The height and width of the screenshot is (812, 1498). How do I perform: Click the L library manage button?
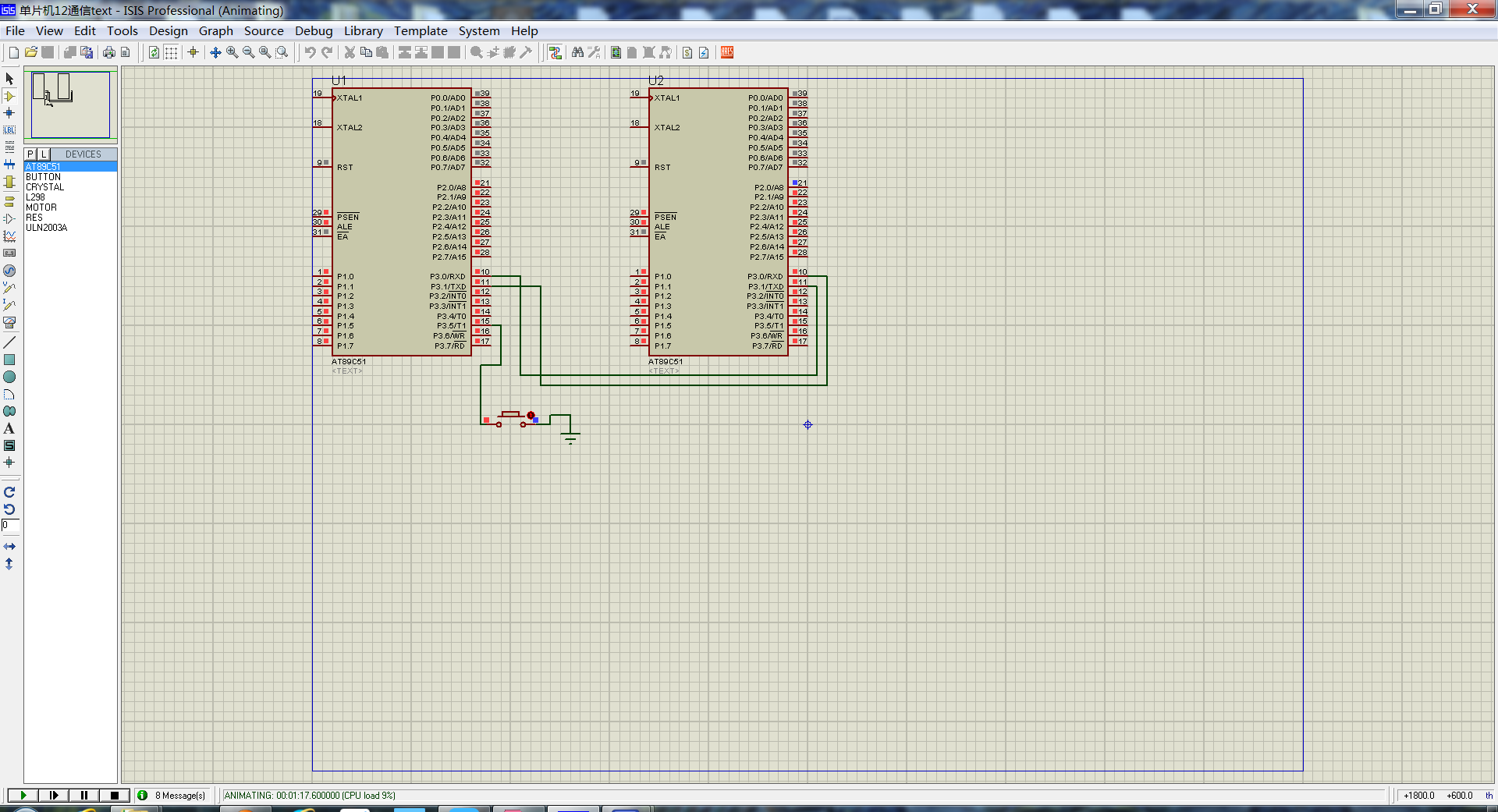click(44, 154)
